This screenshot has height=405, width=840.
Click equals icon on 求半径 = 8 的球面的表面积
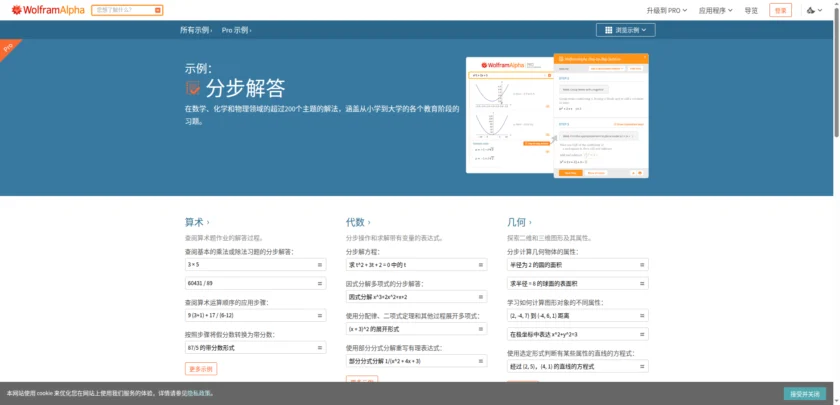[642, 283]
